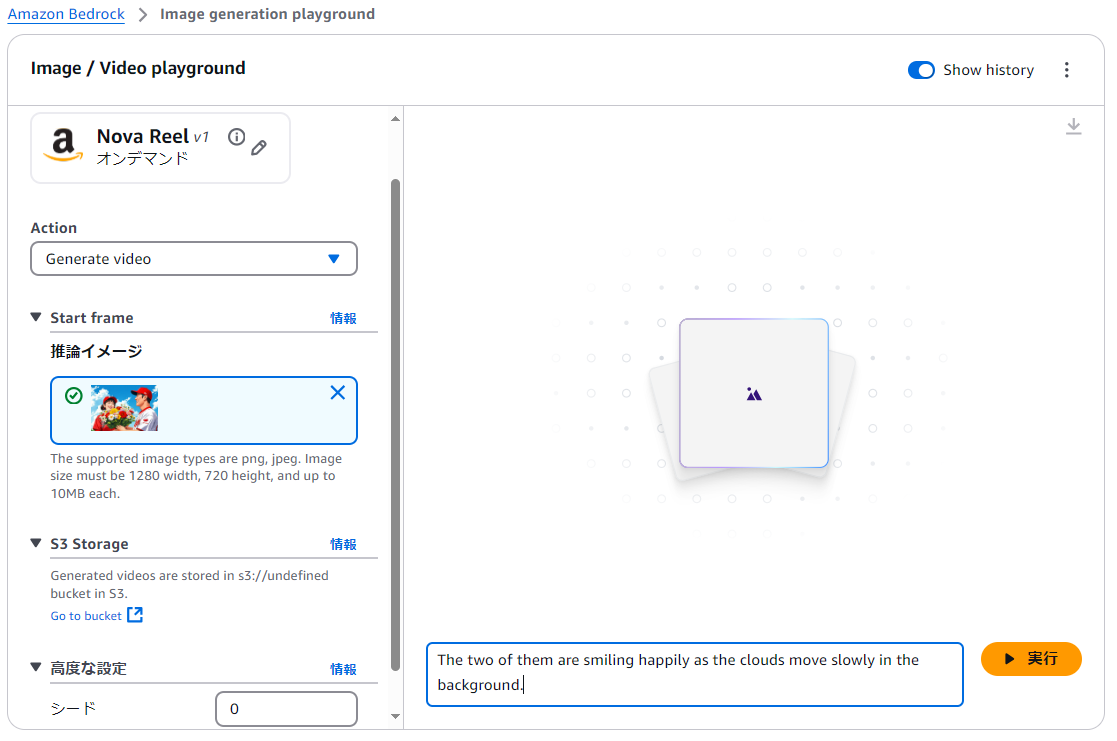Open the three-dot options menu
Screen dimensions: 1117x741
1066,70
